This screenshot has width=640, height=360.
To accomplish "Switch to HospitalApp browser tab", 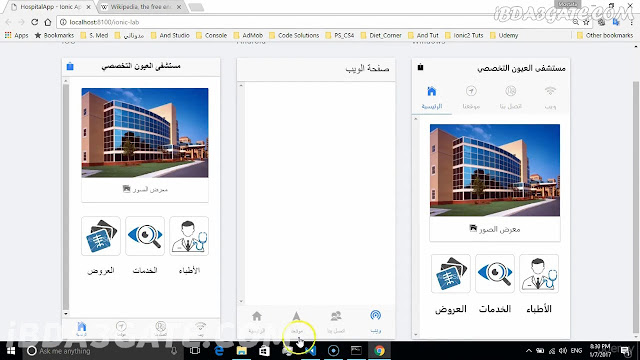I will pos(51,7).
